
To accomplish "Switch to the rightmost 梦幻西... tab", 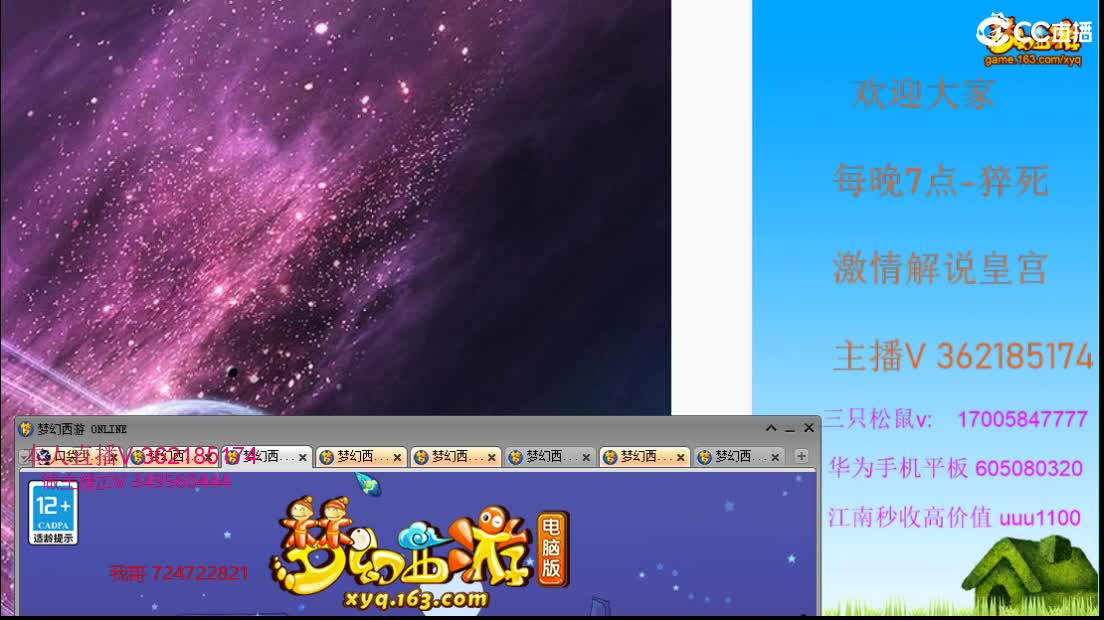I will 735,456.
